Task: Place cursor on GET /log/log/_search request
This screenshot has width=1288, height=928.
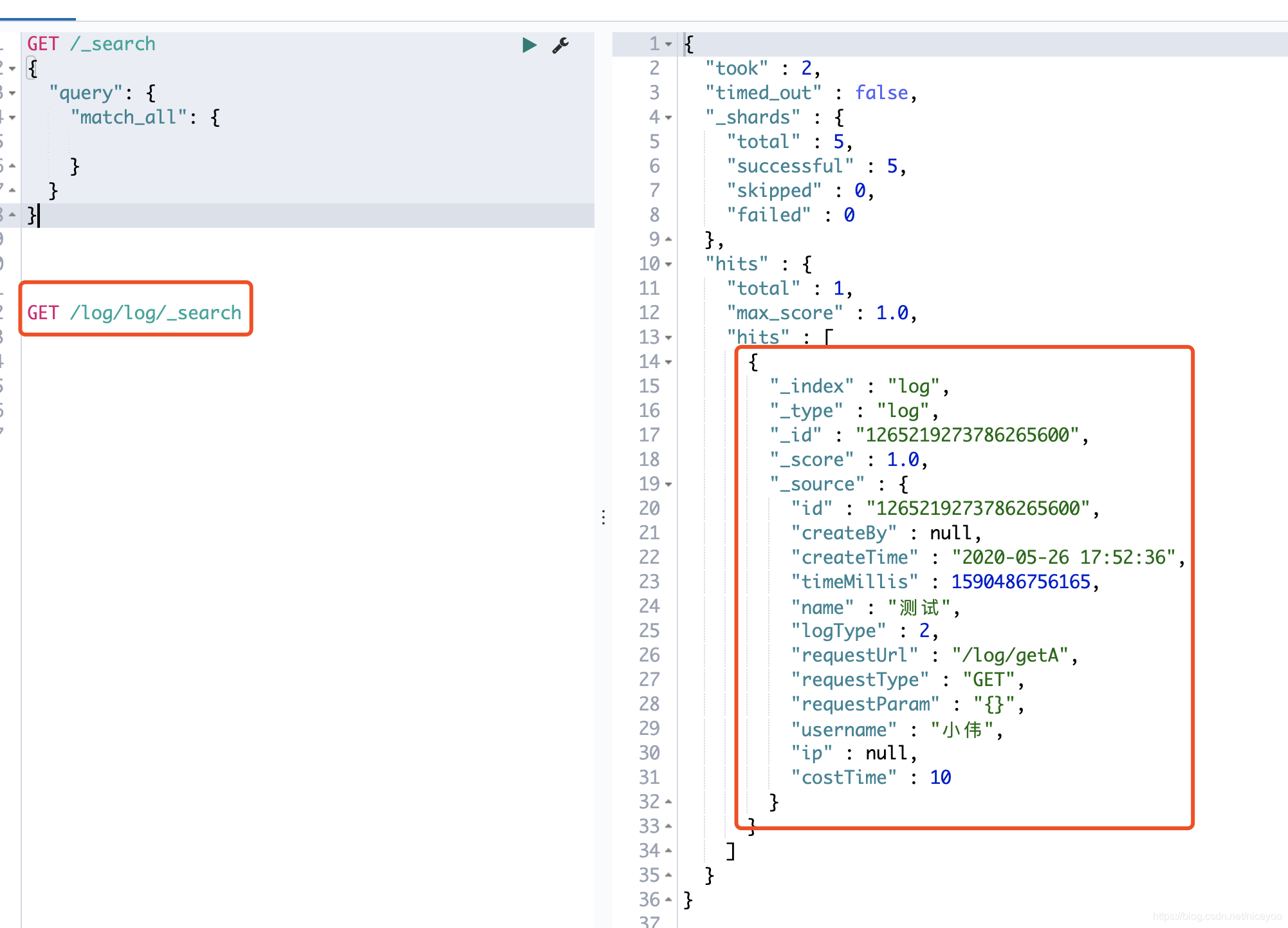Action: pyautogui.click(x=134, y=313)
